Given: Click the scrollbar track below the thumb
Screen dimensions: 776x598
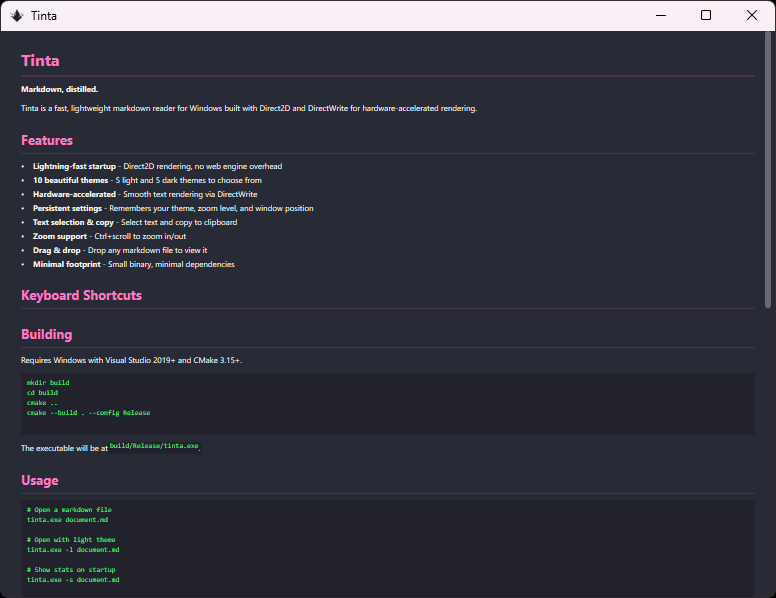Looking at the screenshot, I should (x=769, y=450).
